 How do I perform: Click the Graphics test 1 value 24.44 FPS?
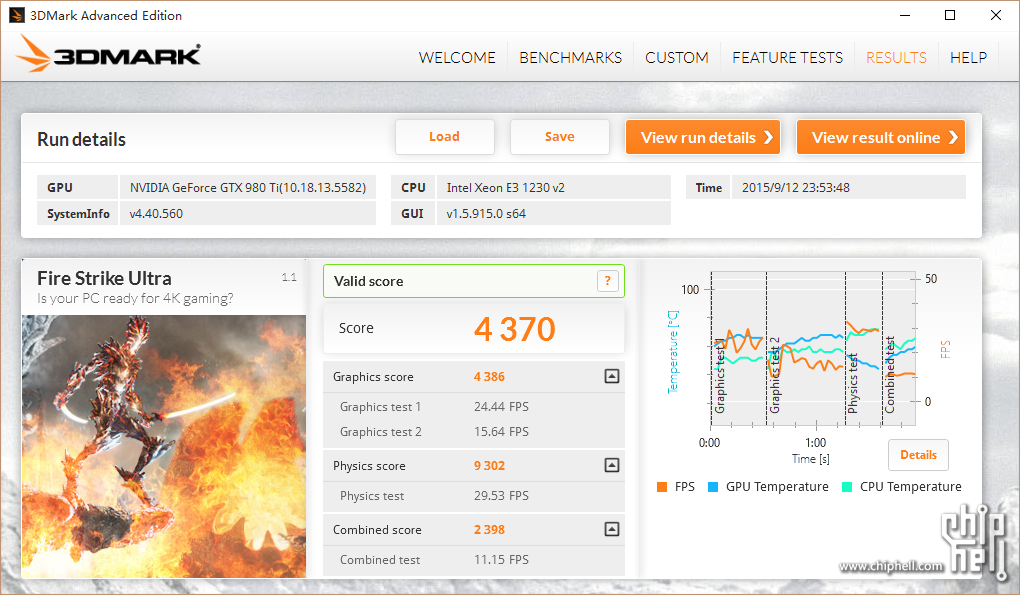pyautogui.click(x=501, y=406)
